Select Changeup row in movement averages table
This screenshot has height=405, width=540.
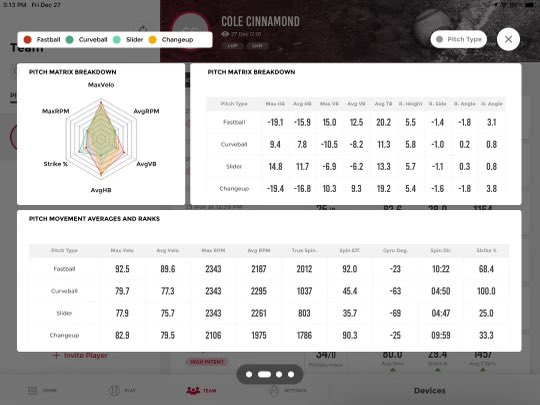click(269, 335)
